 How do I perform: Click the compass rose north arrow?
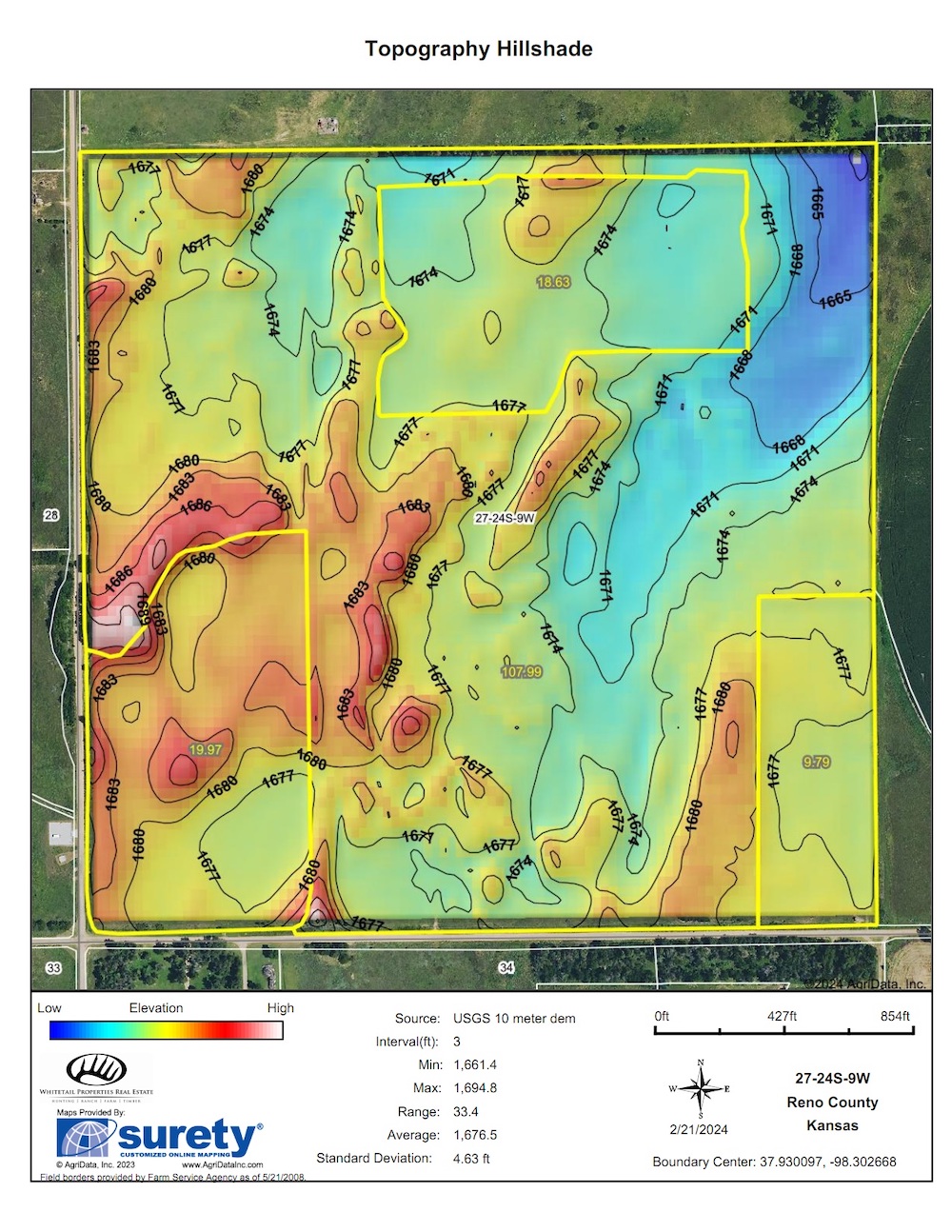tap(701, 1086)
